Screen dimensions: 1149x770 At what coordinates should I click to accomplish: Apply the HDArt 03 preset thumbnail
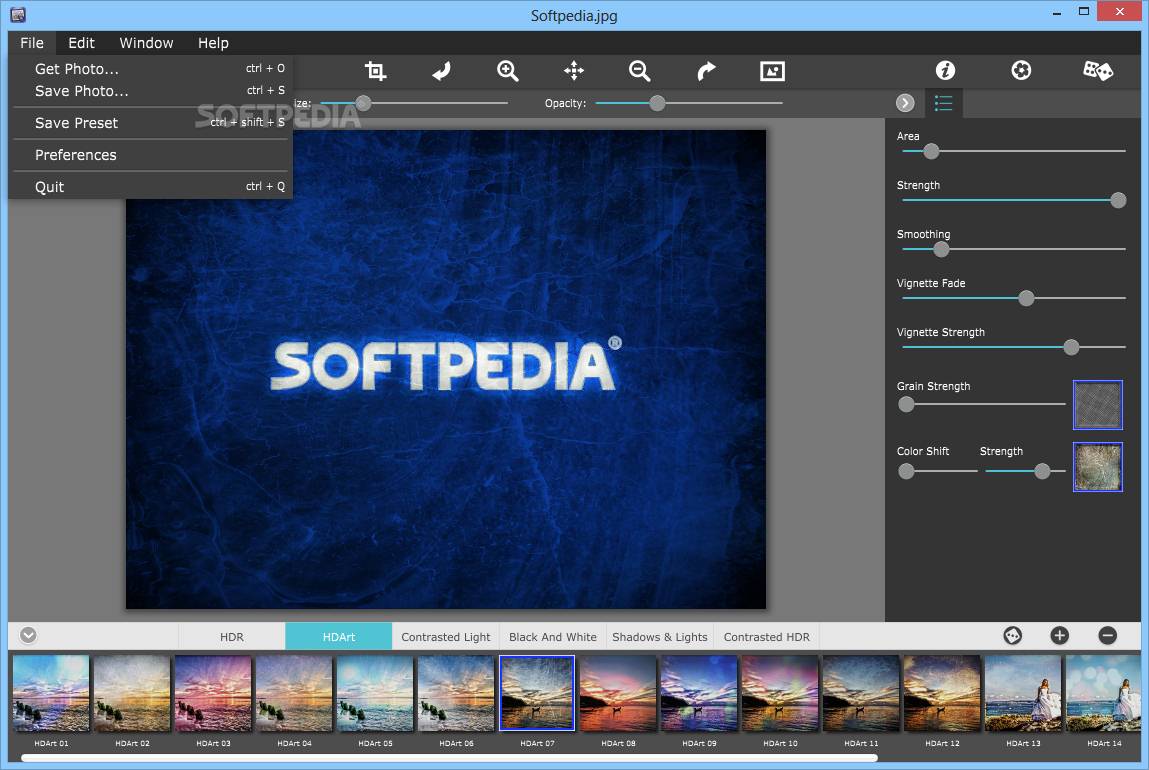[213, 694]
